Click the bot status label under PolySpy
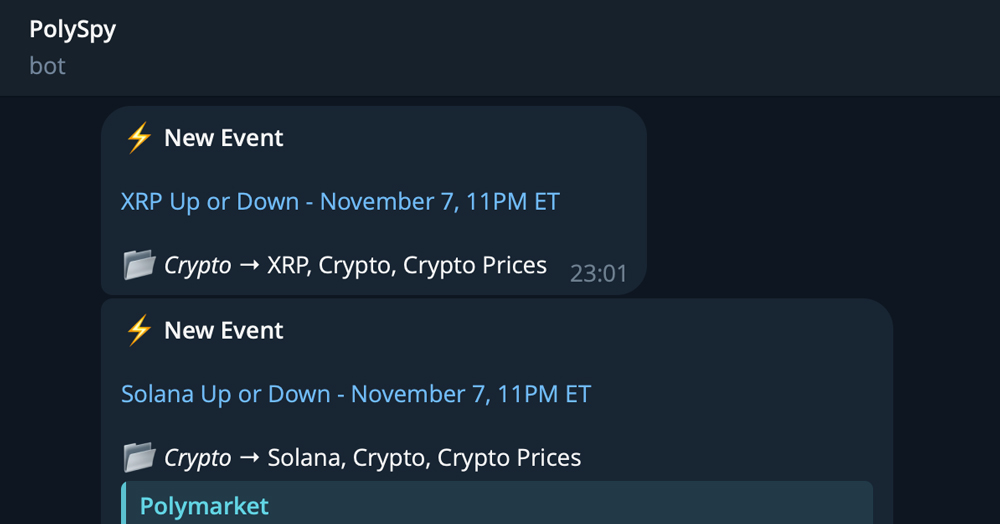 pos(48,66)
